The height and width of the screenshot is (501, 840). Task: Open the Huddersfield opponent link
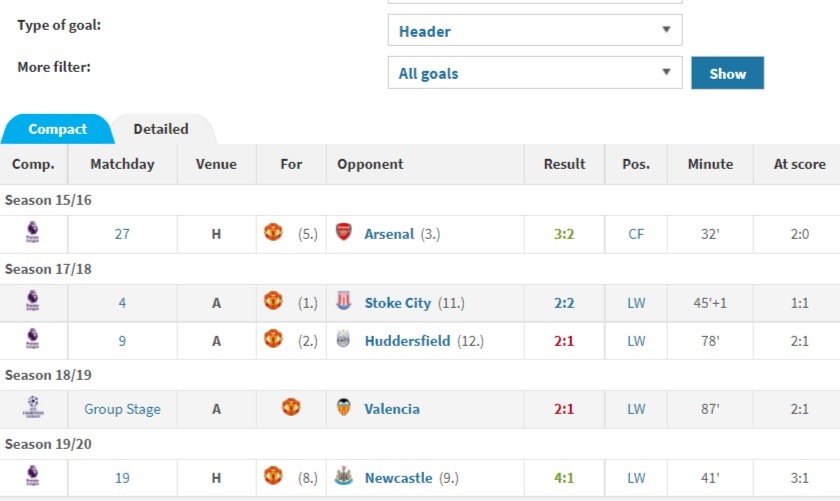coord(407,341)
